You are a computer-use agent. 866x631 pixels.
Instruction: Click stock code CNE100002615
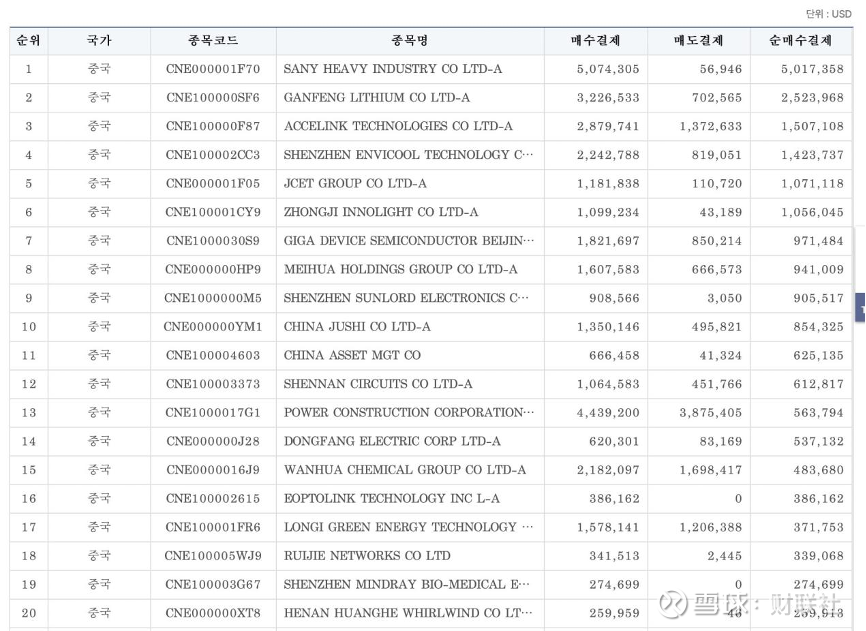pyautogui.click(x=213, y=499)
